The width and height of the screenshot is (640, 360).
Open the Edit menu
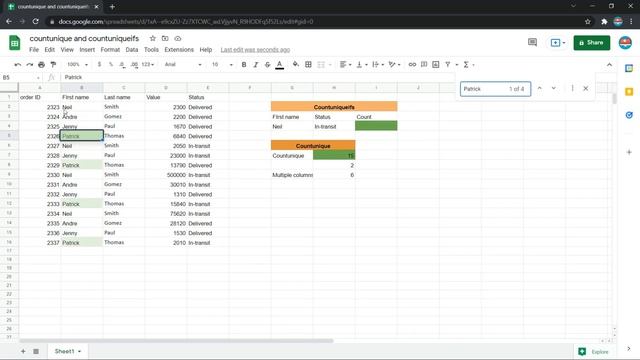49,50
